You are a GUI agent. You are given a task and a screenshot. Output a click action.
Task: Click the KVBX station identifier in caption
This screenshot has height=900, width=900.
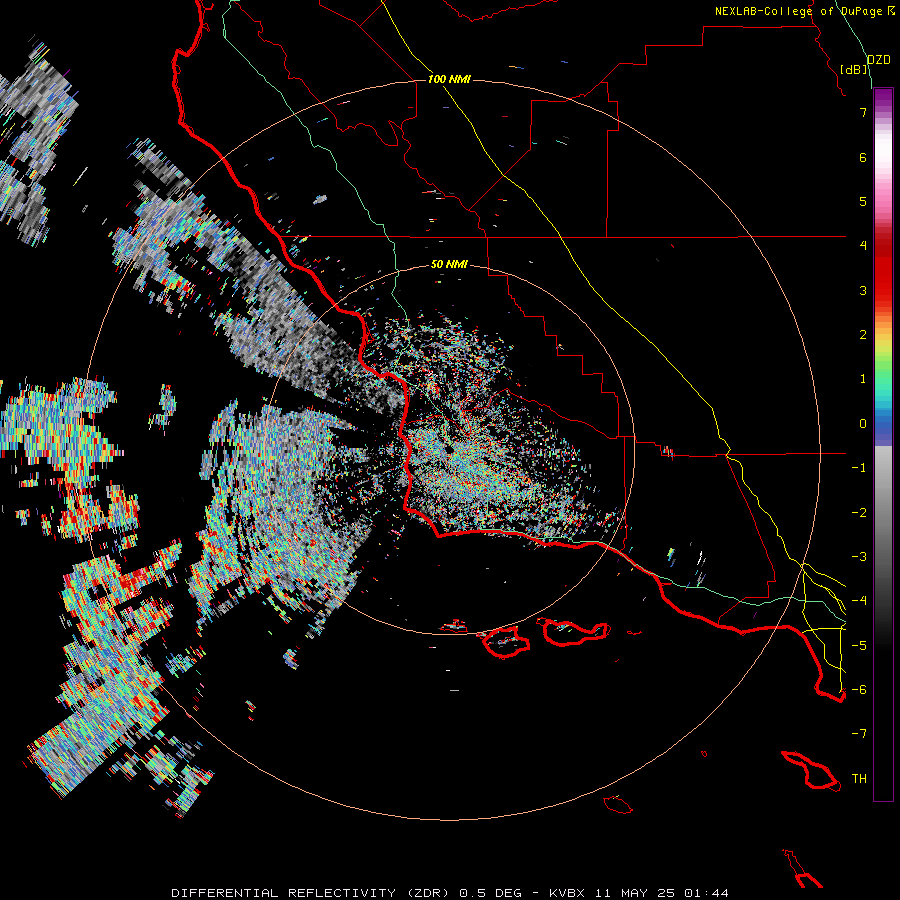click(x=568, y=893)
